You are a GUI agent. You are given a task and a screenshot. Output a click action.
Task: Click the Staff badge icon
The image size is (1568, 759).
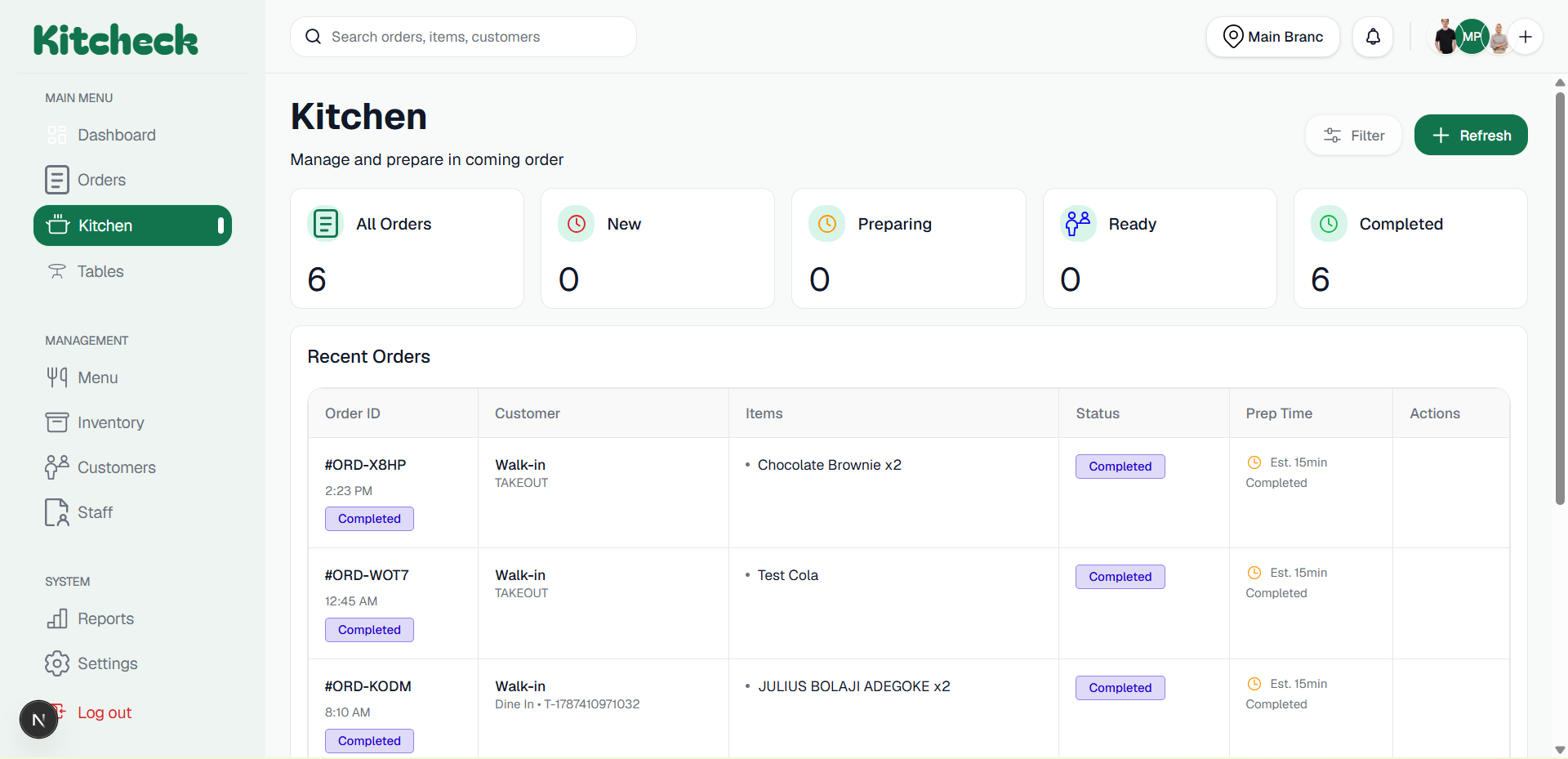[57, 512]
